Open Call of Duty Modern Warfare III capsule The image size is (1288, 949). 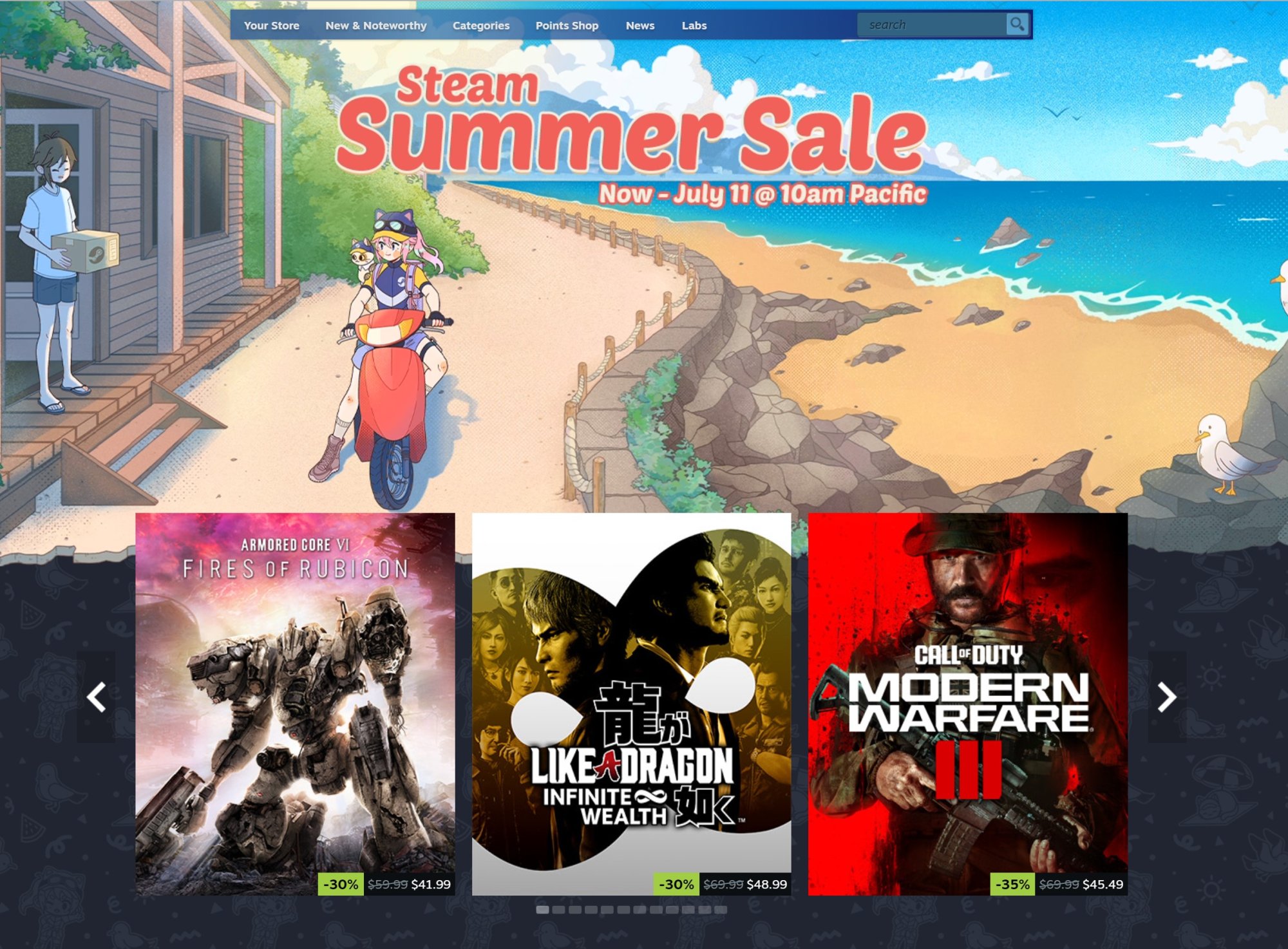pos(967,704)
